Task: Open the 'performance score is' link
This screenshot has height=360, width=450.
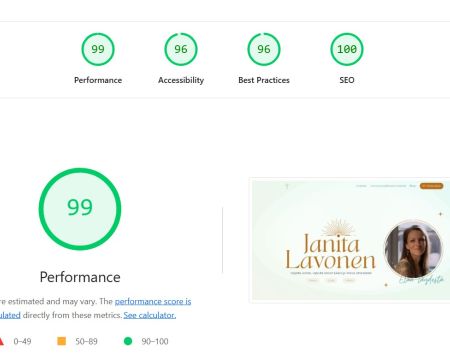Action: tap(153, 301)
